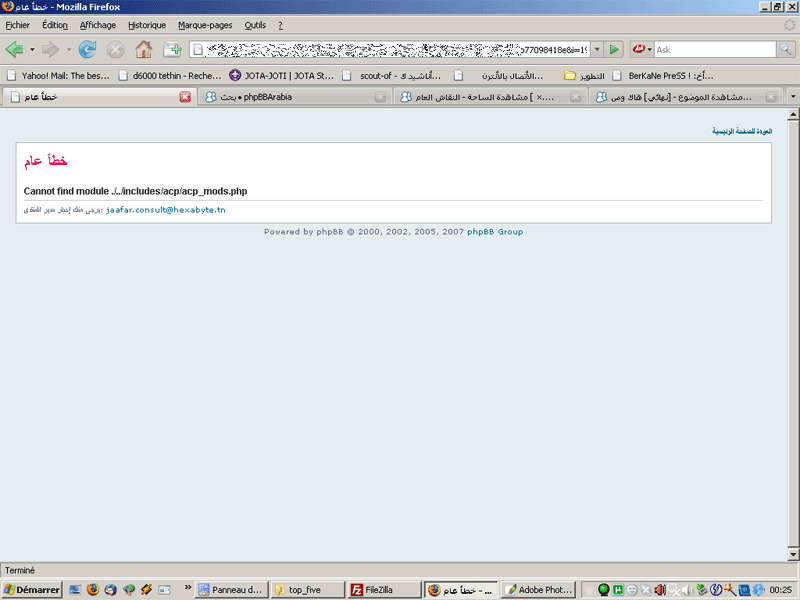
Task: Open the back history dropdown arrow
Action: click(32, 49)
